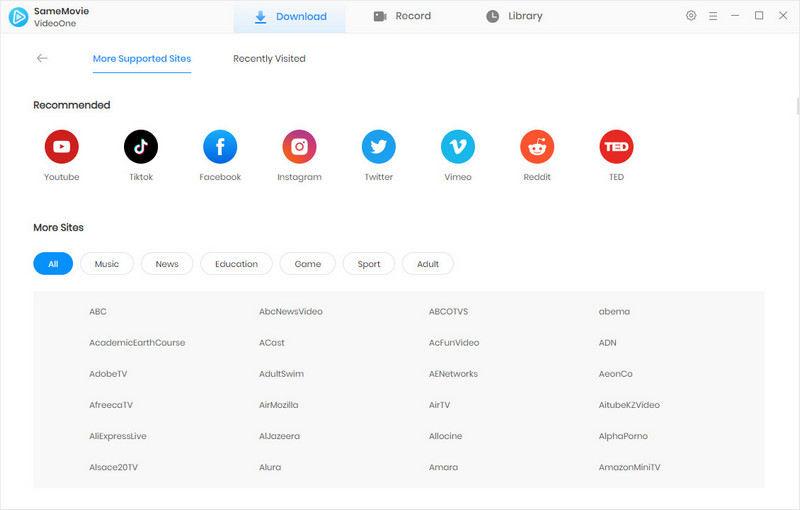The image size is (800, 510).
Task: Filter sites by Sport category
Action: pyautogui.click(x=369, y=264)
